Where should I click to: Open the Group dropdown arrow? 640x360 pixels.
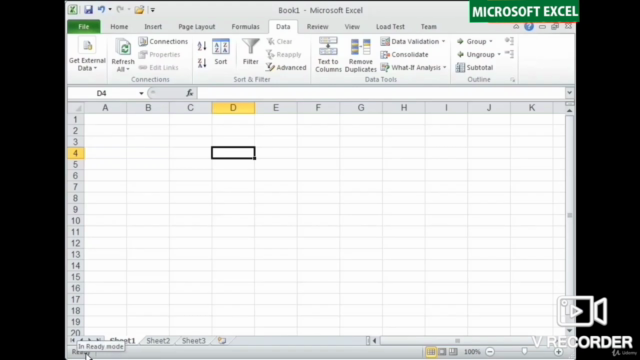pyautogui.click(x=491, y=41)
